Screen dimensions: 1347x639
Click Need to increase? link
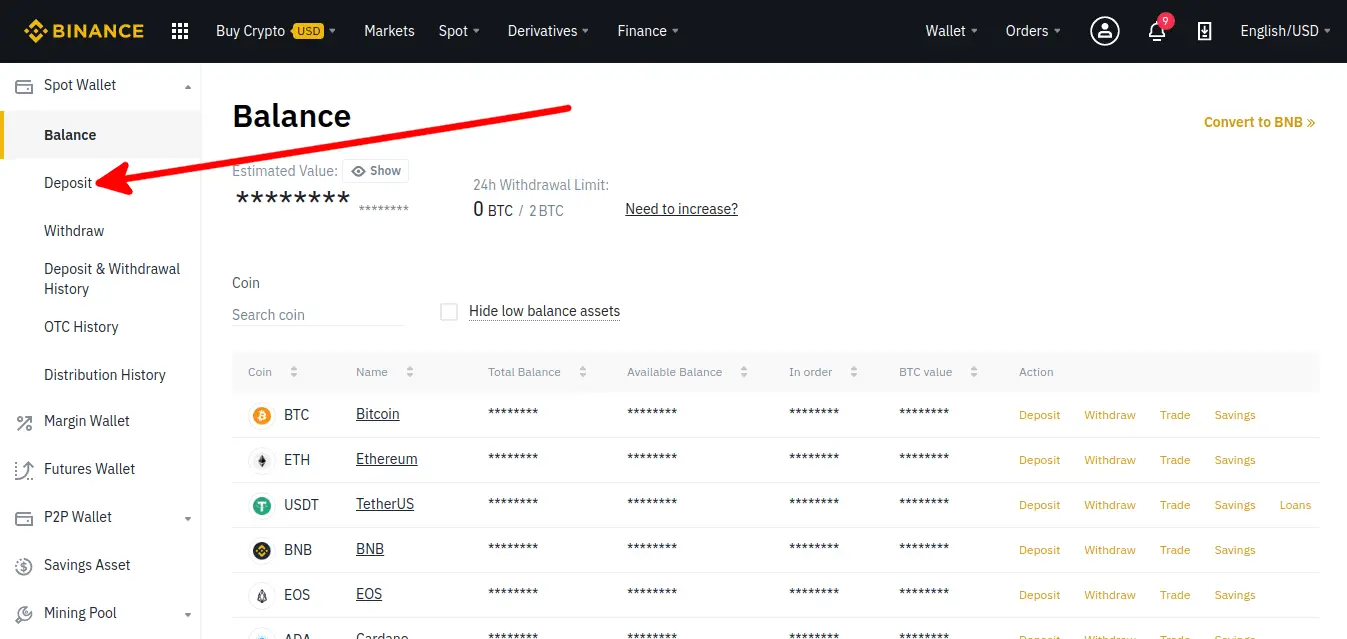point(681,209)
